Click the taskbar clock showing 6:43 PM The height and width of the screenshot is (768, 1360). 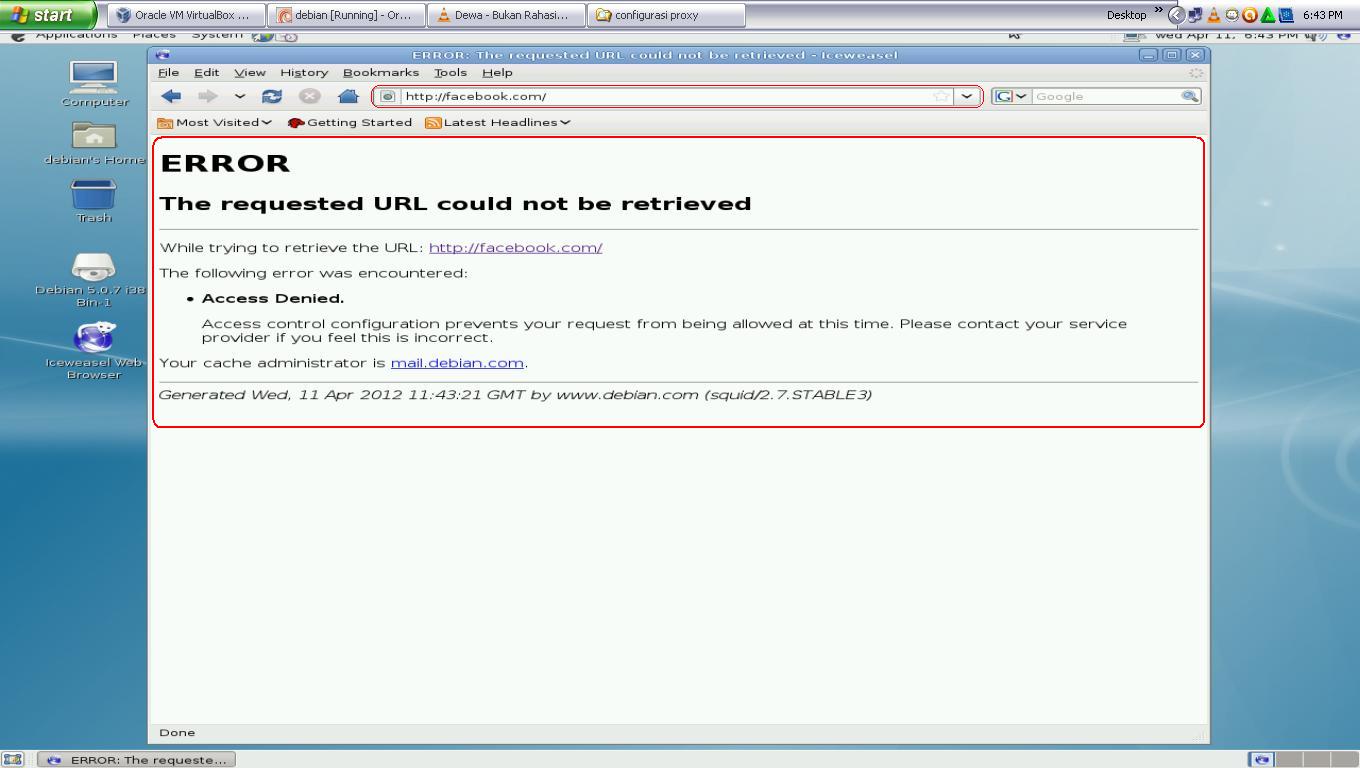click(1322, 15)
